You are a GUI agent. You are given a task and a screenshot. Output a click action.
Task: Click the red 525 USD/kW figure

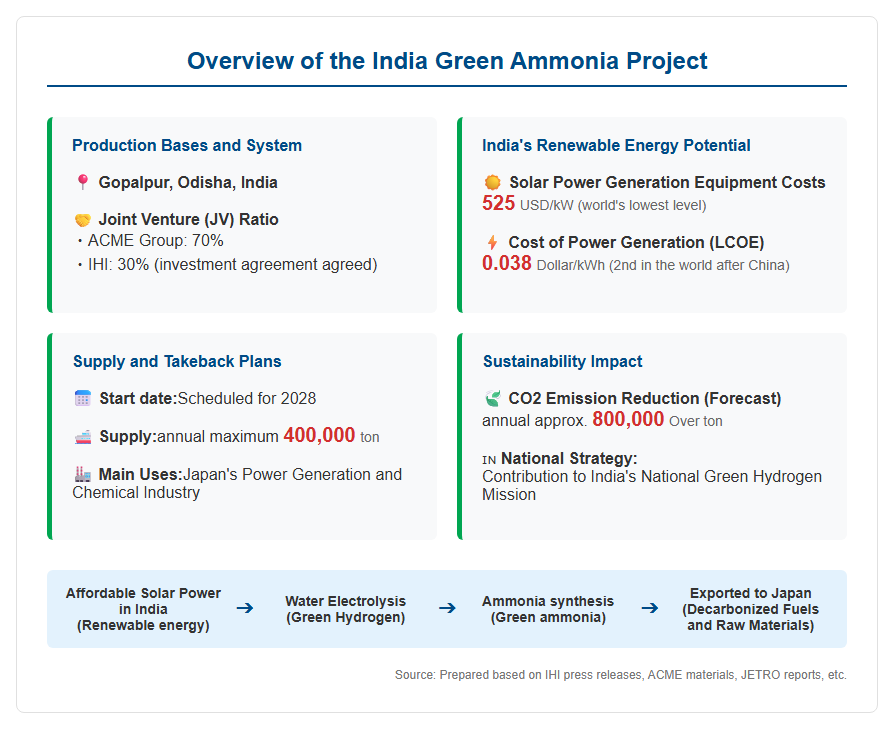click(x=498, y=203)
